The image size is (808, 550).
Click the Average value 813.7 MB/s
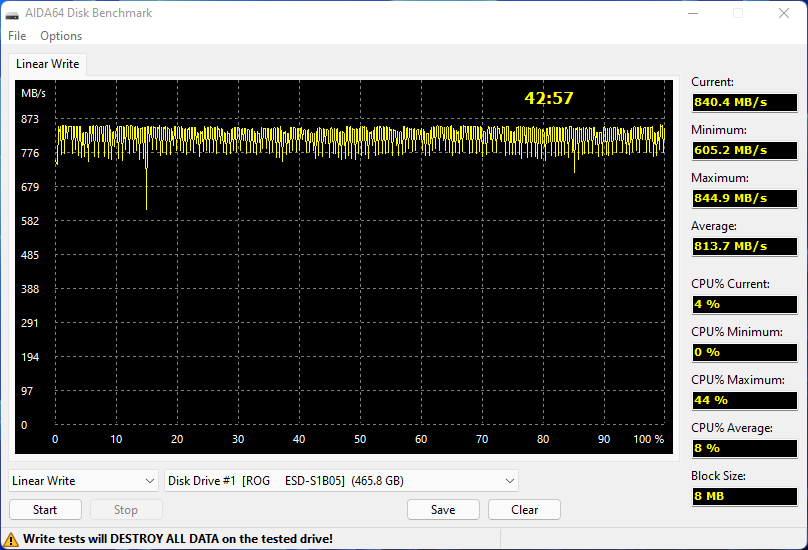(745, 246)
